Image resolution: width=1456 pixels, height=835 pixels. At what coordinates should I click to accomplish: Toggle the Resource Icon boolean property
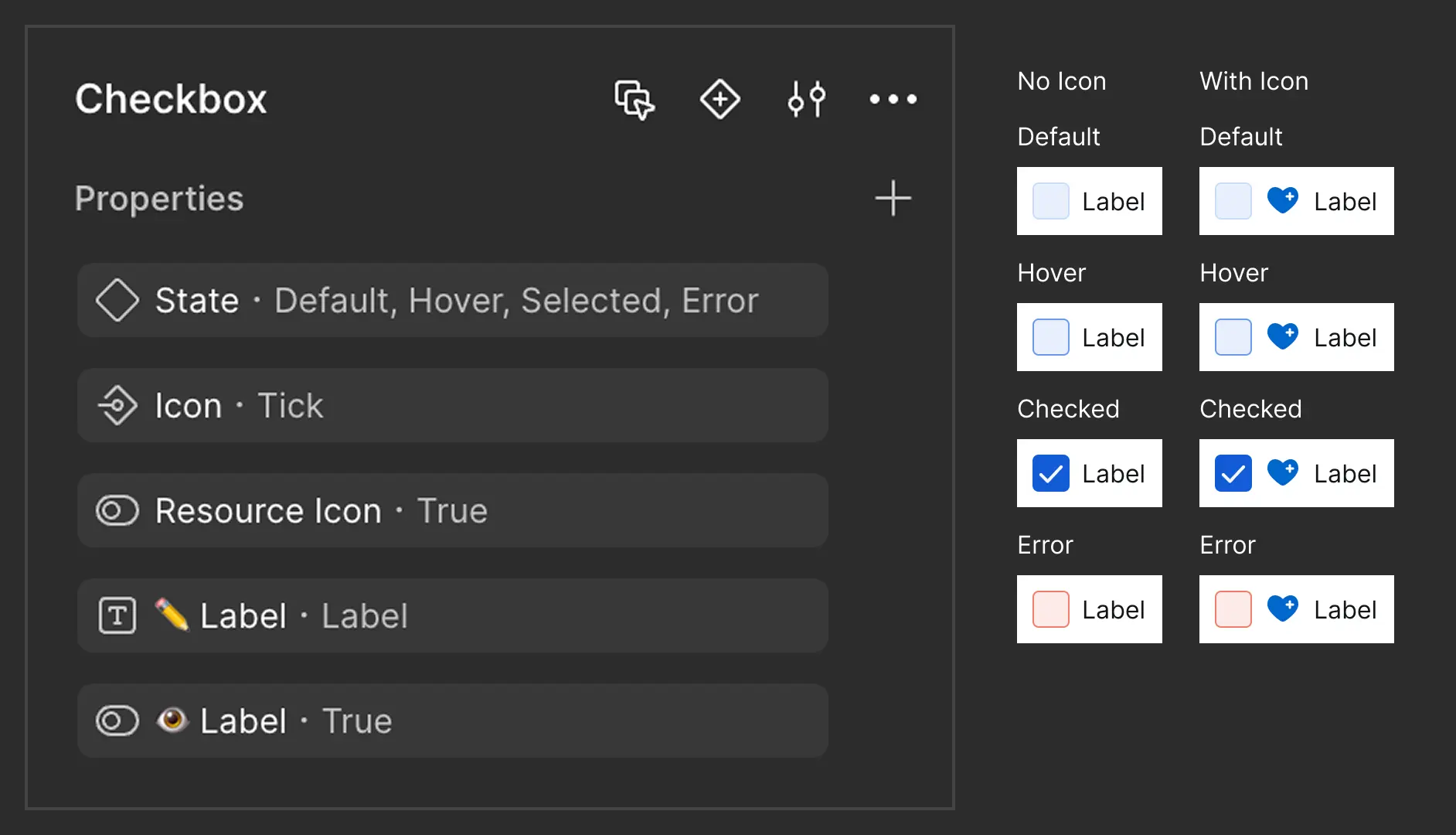point(117,510)
